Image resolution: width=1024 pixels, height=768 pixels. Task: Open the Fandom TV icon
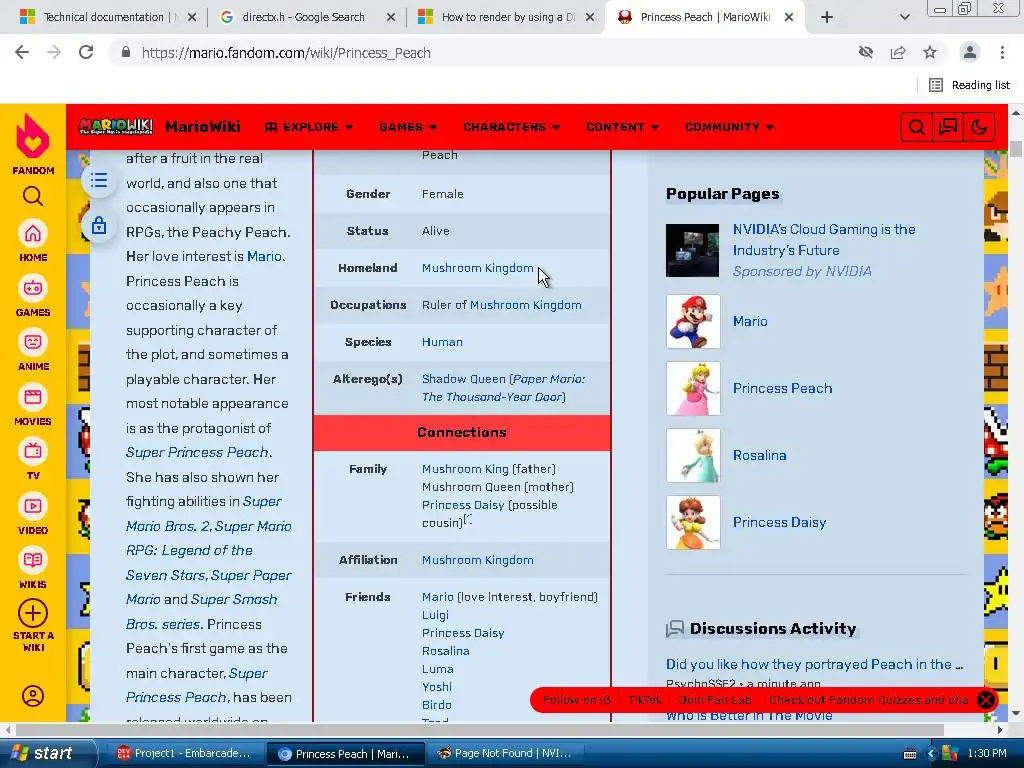[x=33, y=451]
